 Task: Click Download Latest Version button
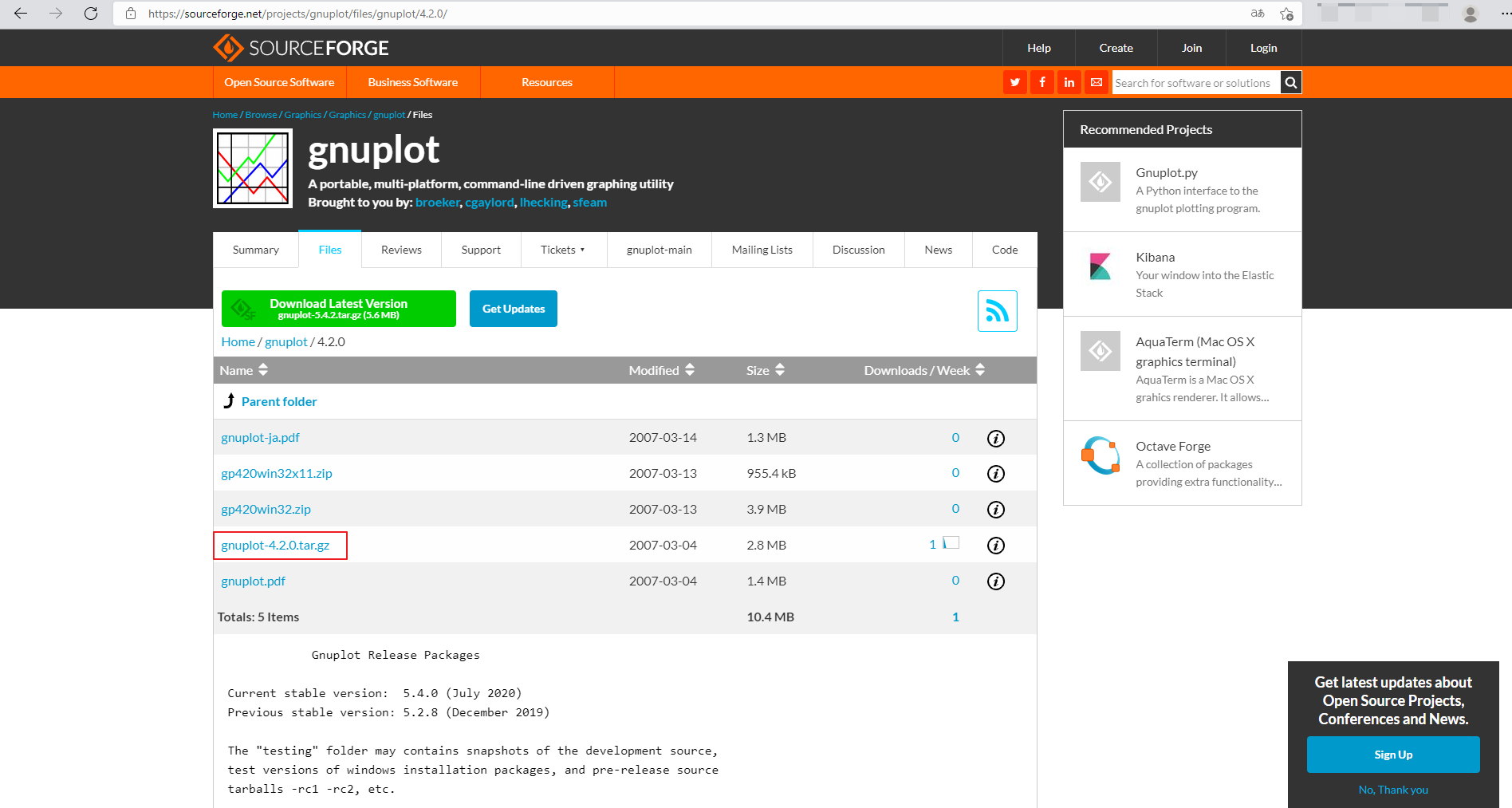339,309
